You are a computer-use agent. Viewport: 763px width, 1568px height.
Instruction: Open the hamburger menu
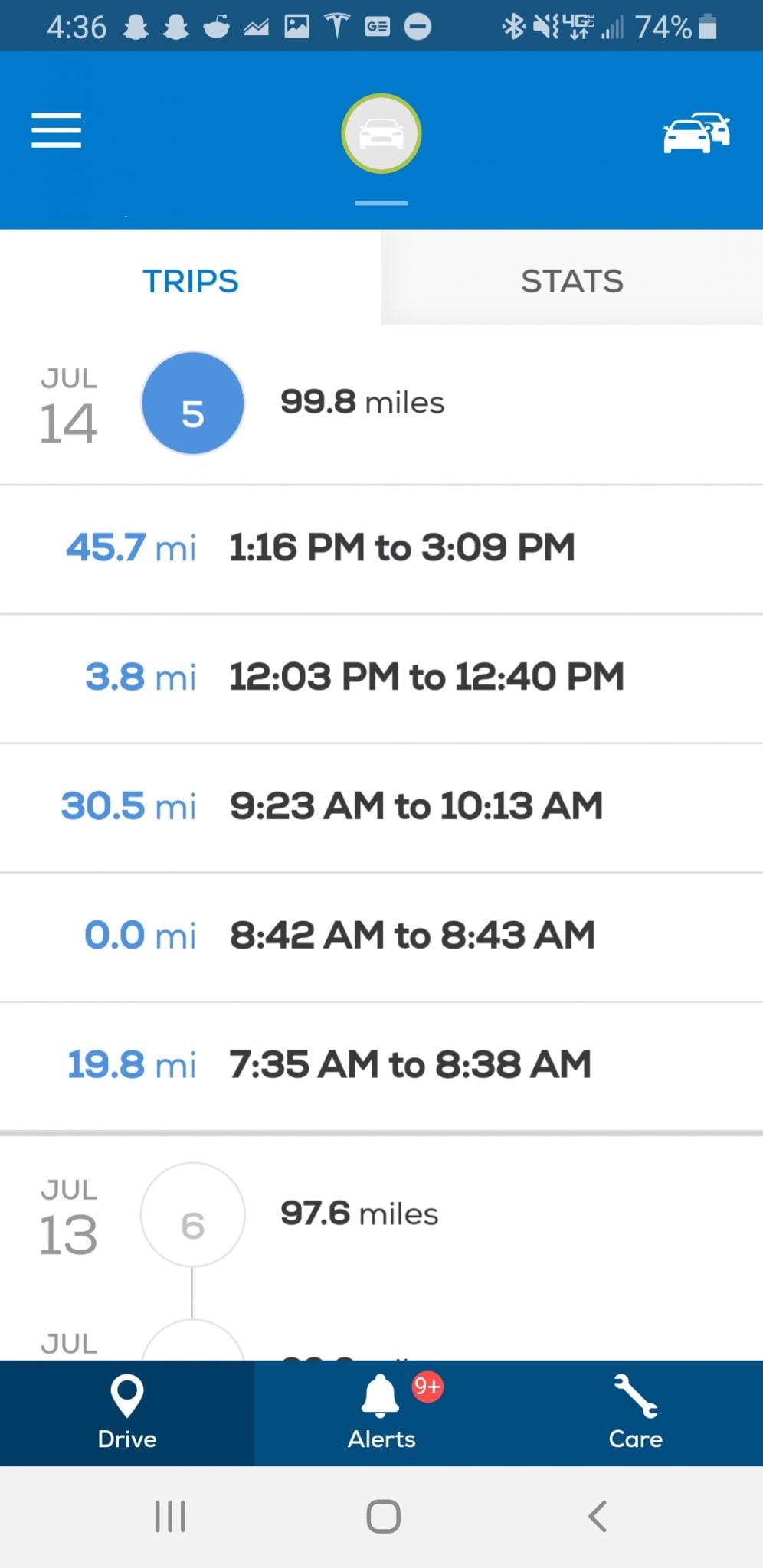point(56,130)
